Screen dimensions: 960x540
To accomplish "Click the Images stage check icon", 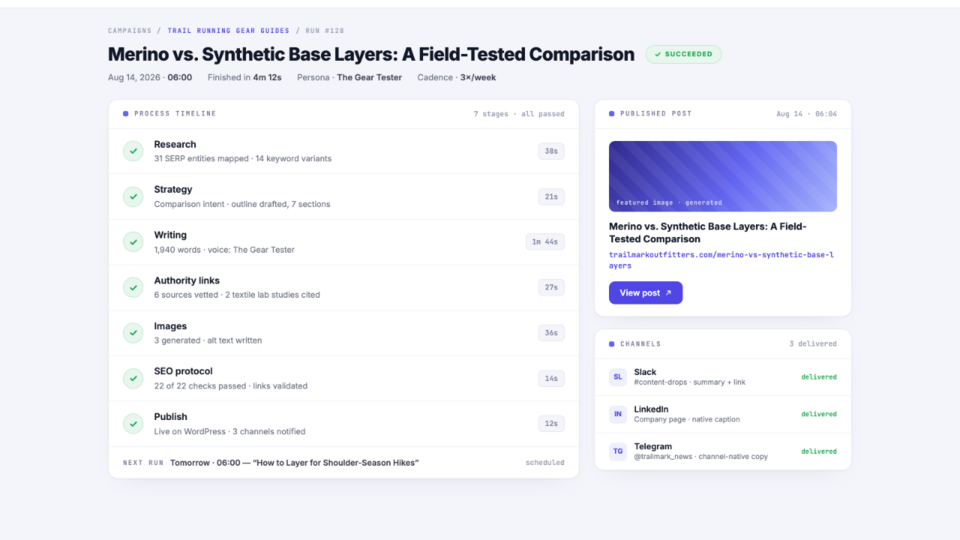I will click(x=133, y=333).
